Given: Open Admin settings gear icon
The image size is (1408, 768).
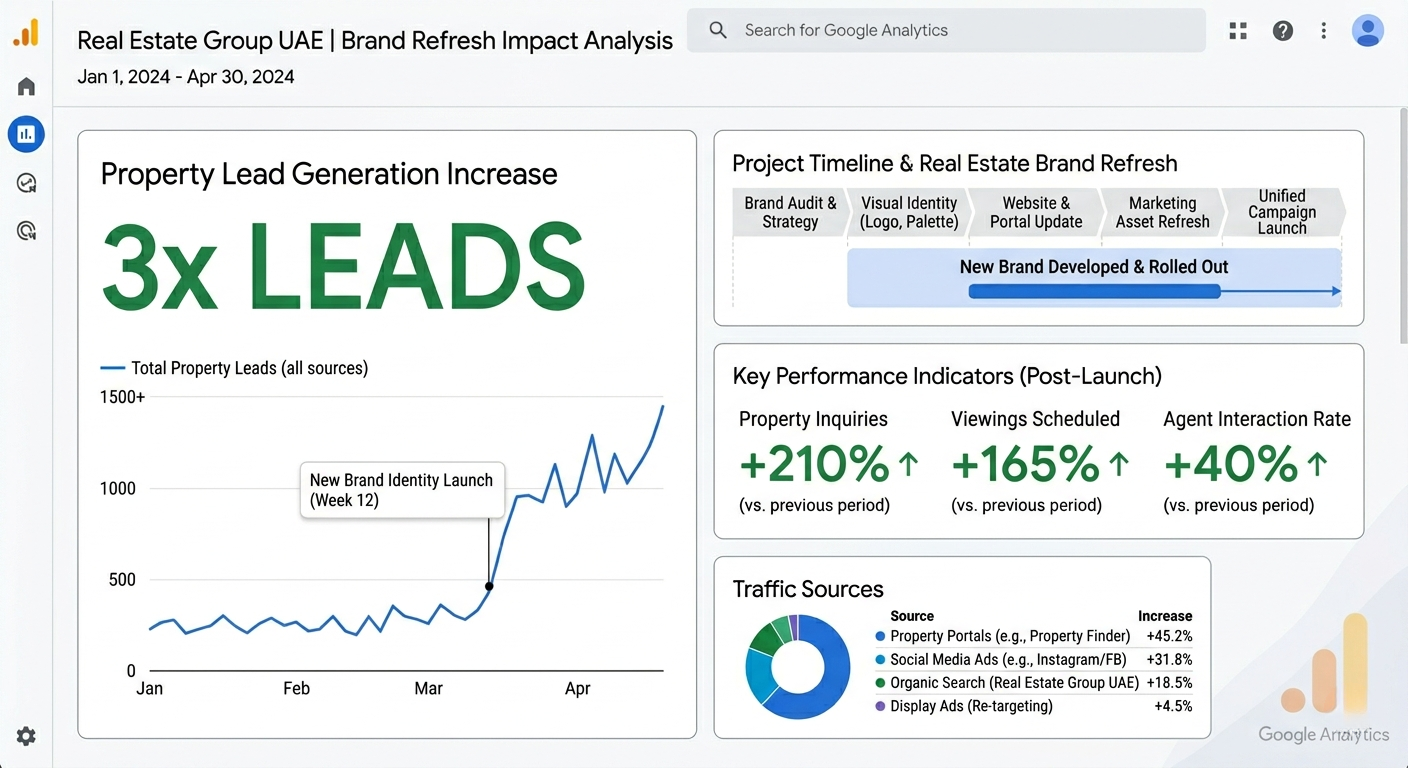Looking at the screenshot, I should 26,736.
